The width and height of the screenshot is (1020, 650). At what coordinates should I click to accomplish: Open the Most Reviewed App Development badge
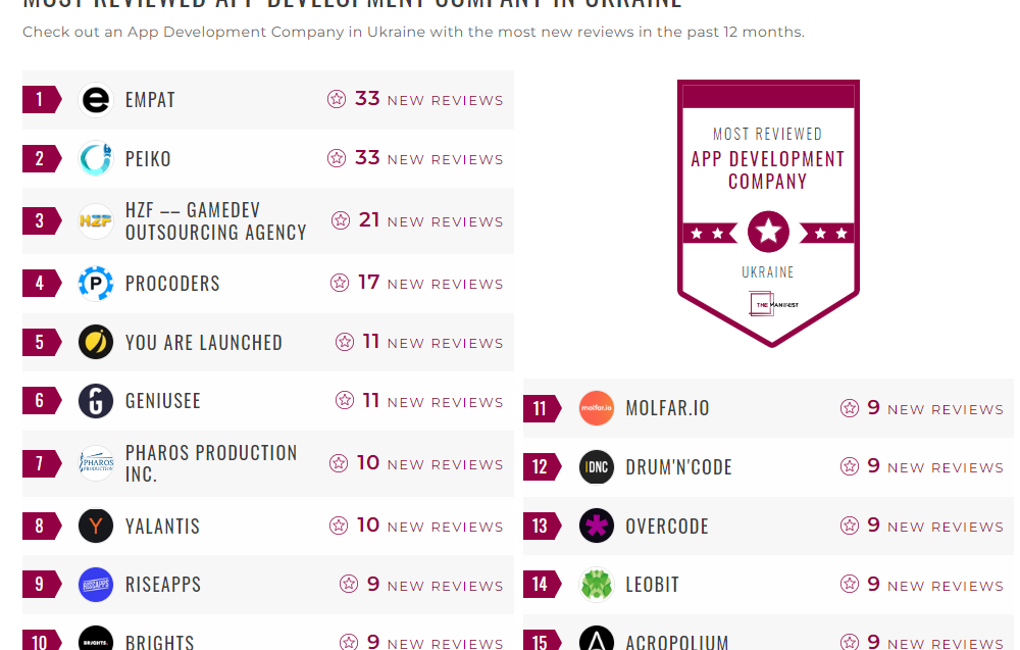[768, 213]
